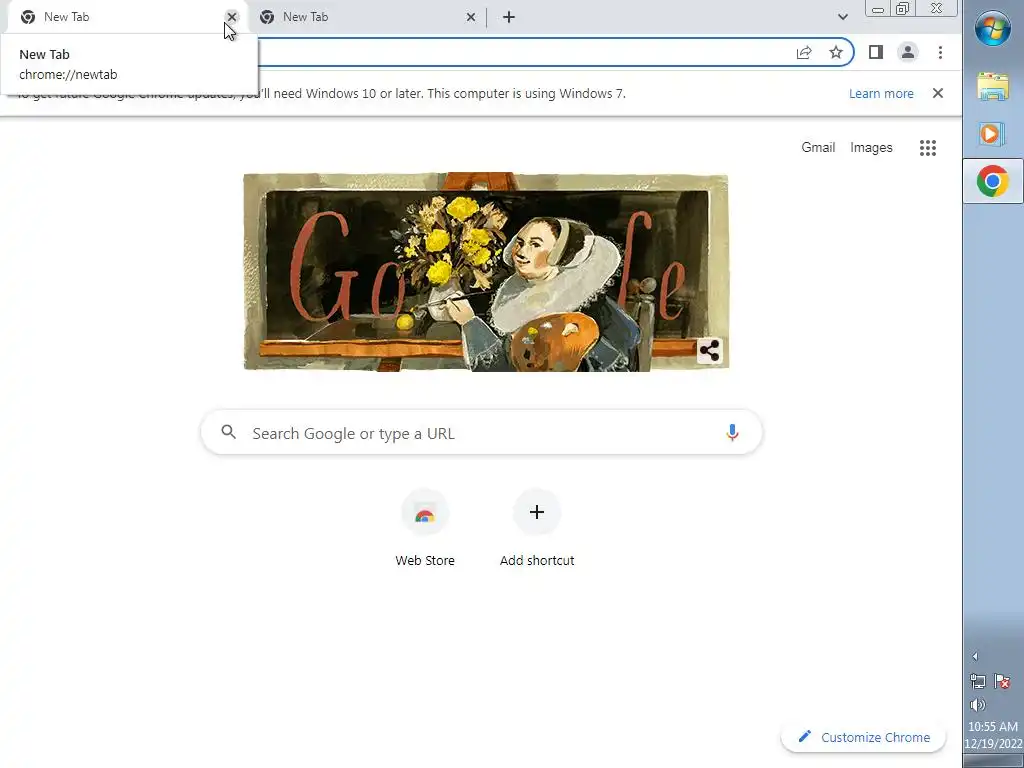Focus the Search Google or type a URL box
The width and height of the screenshot is (1024, 768).
(x=481, y=433)
